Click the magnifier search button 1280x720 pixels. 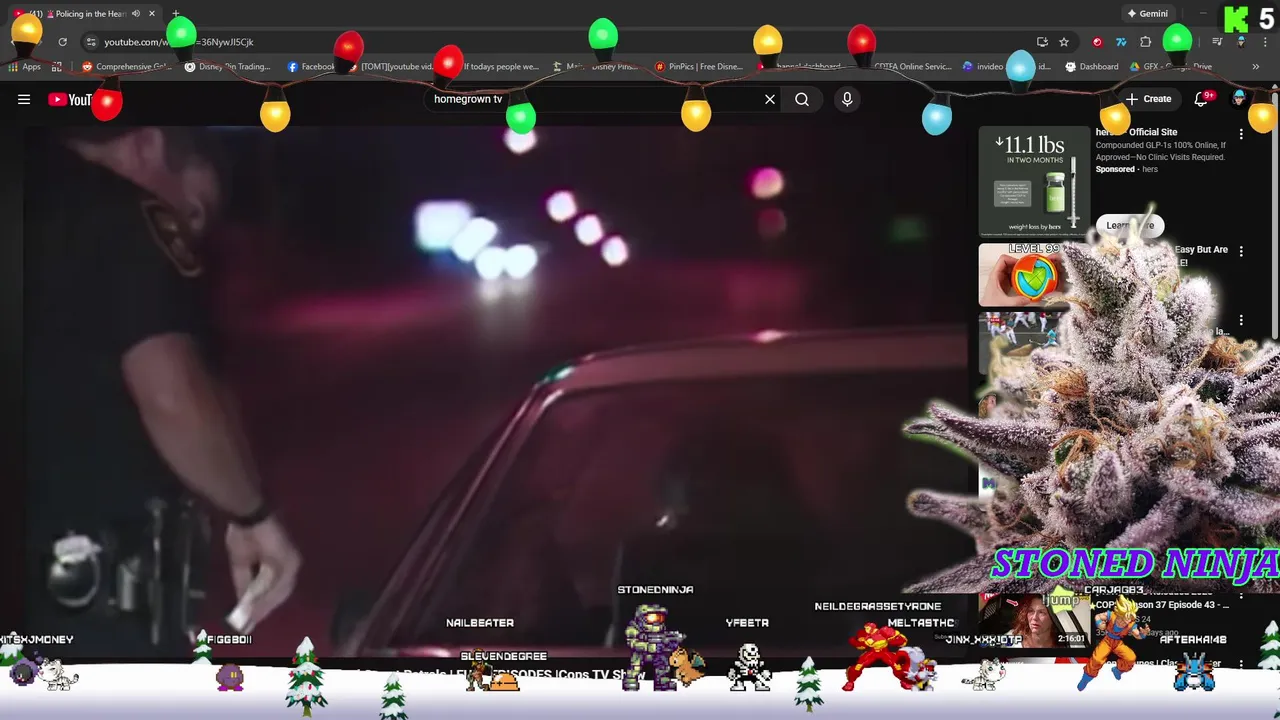coord(802,99)
